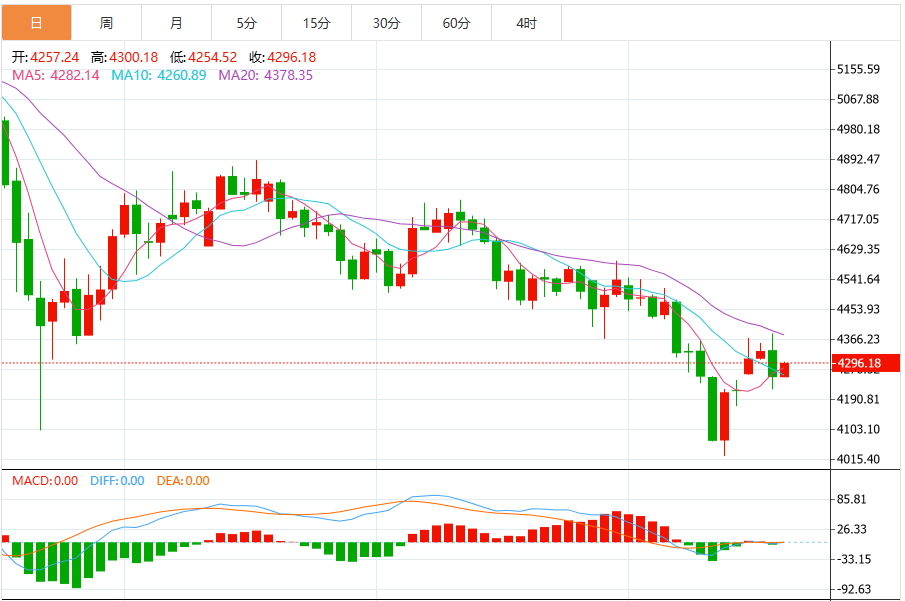Screen dimensions: 905x601
Task: Click the DEA value label
Action: pyautogui.click(x=183, y=481)
